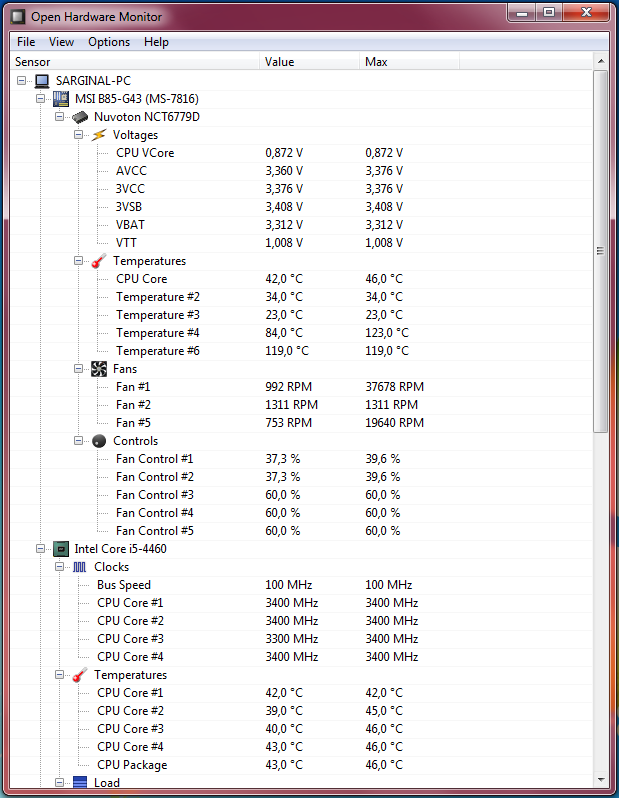Click the thermometer icon under Nuvoton NCT6779D
The height and width of the screenshot is (798, 619).
coord(99,261)
